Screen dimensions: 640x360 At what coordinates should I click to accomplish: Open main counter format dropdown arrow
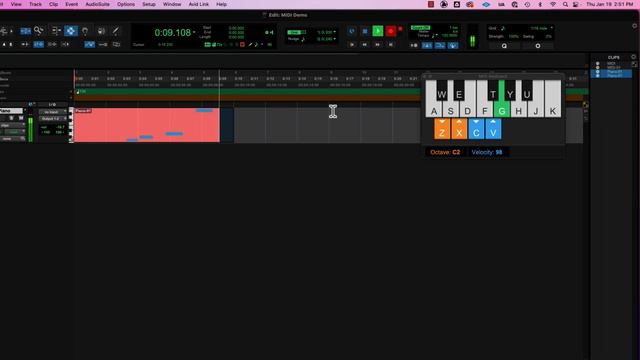(x=194, y=32)
